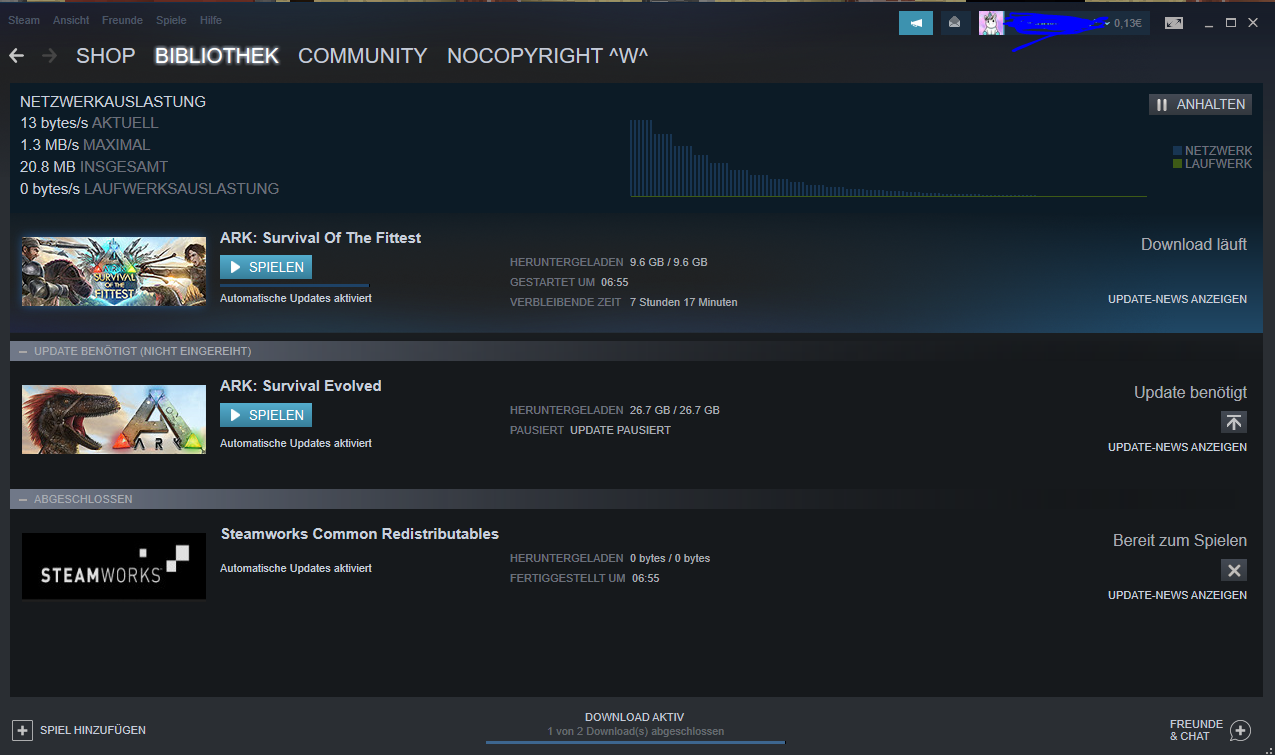Open the Shop tab
Image resolution: width=1275 pixels, height=755 pixels.
105,56
